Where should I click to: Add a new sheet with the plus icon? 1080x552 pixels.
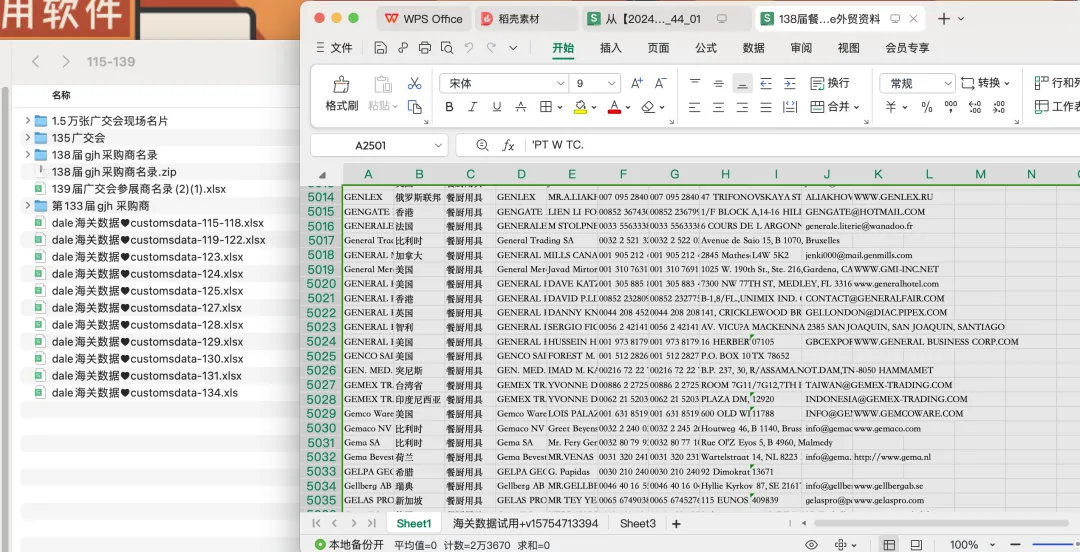(676, 524)
